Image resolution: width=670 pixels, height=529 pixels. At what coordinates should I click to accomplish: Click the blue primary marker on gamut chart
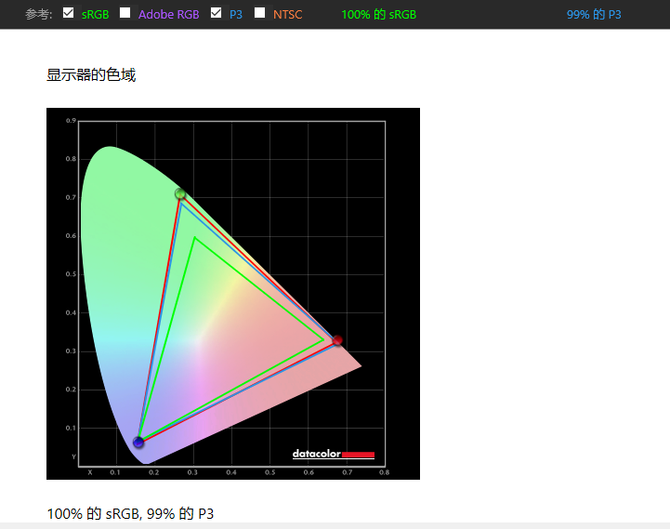pyautogui.click(x=138, y=442)
